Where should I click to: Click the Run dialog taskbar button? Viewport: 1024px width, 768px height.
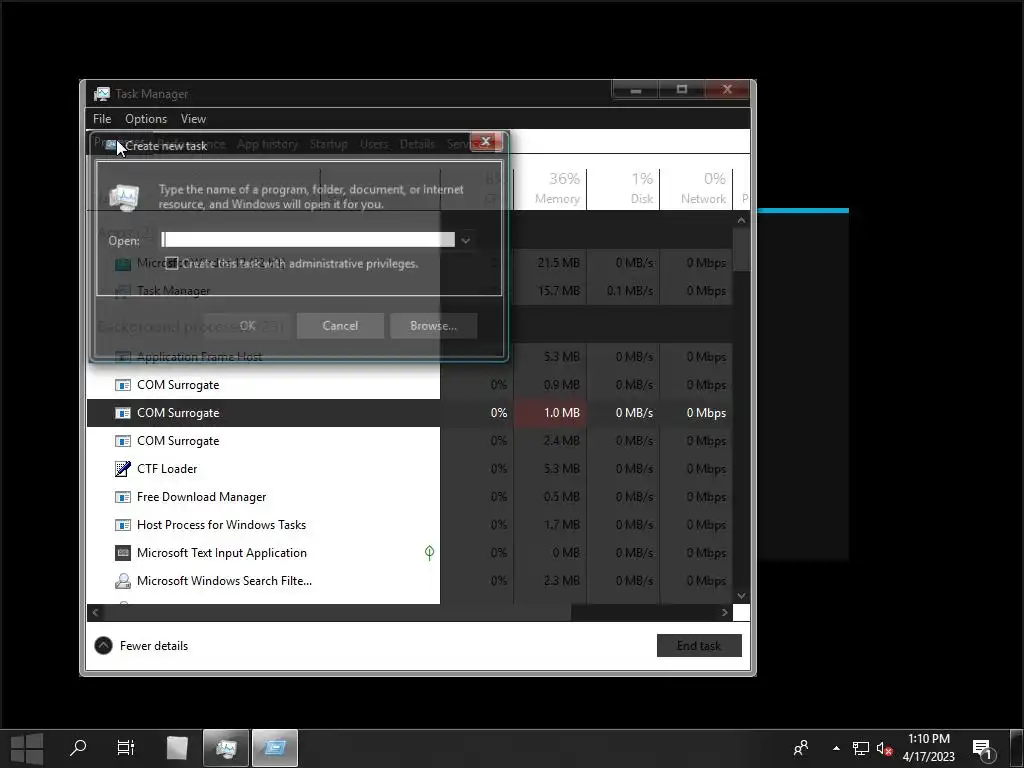(275, 748)
